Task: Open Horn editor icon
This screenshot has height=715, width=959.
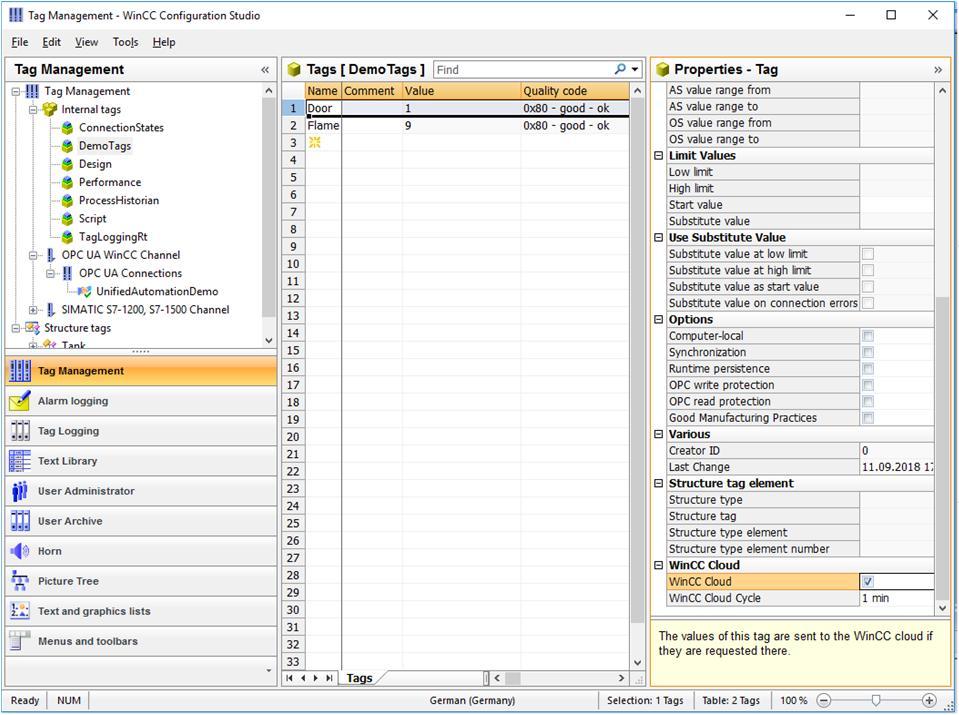Action: click(20, 551)
